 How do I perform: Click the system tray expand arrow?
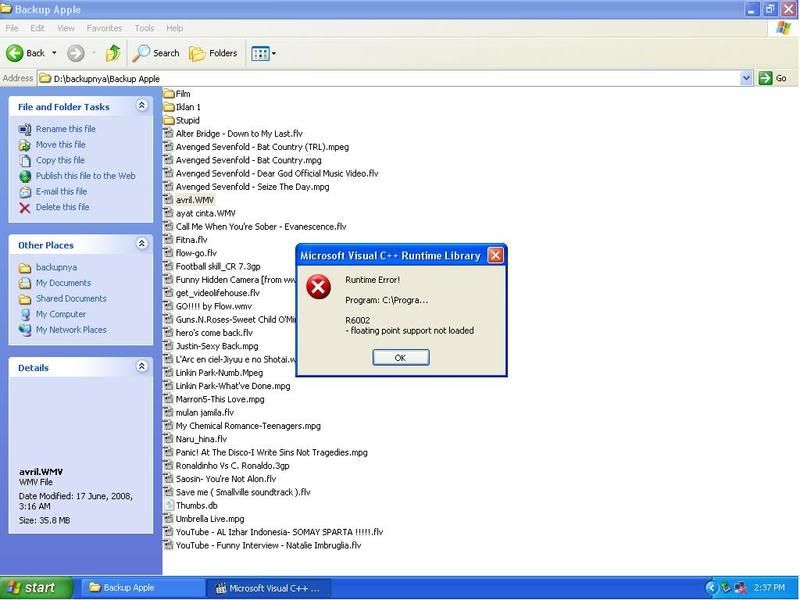[x=711, y=588]
